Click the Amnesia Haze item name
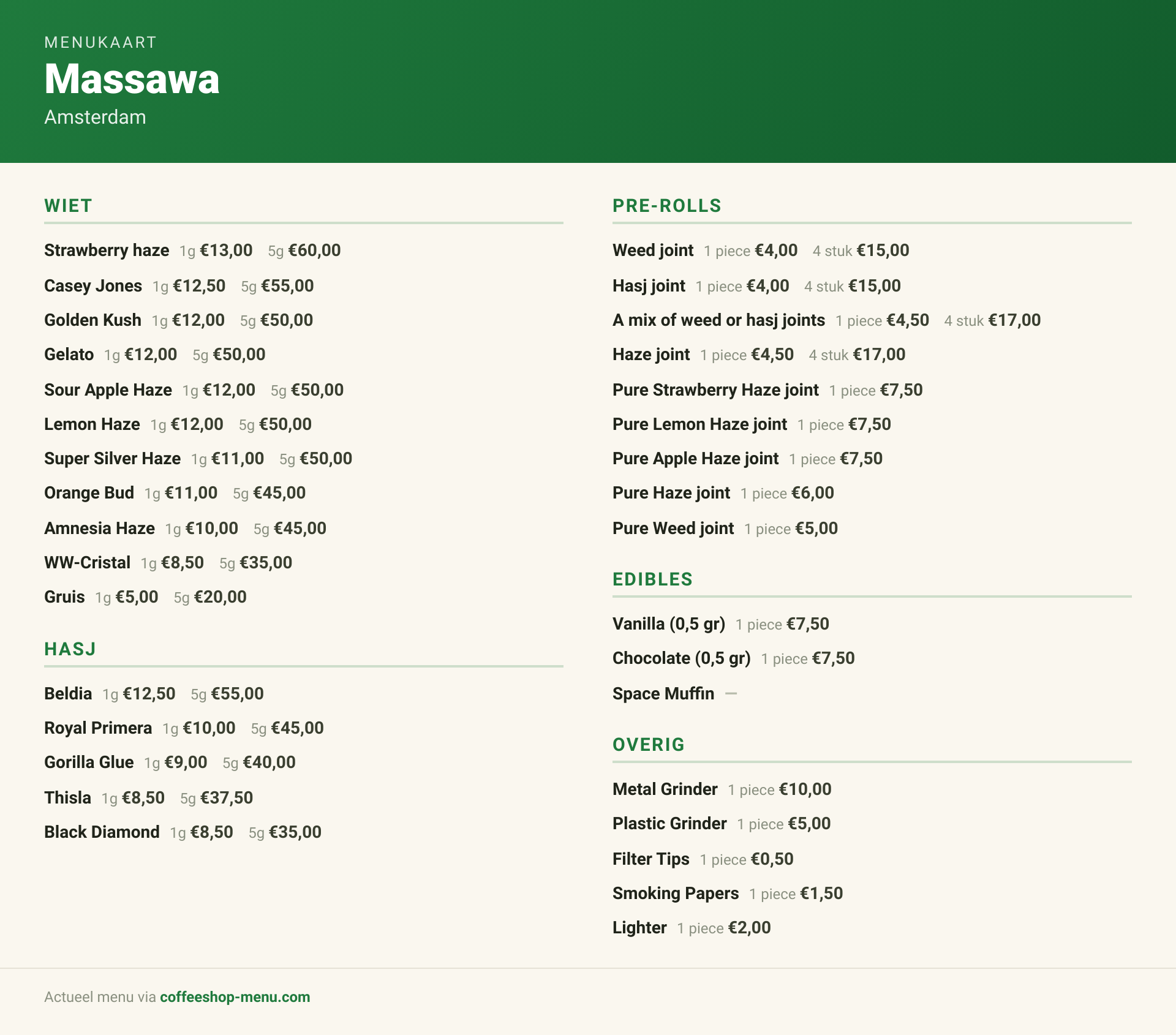Image resolution: width=1176 pixels, height=1035 pixels. [99, 529]
